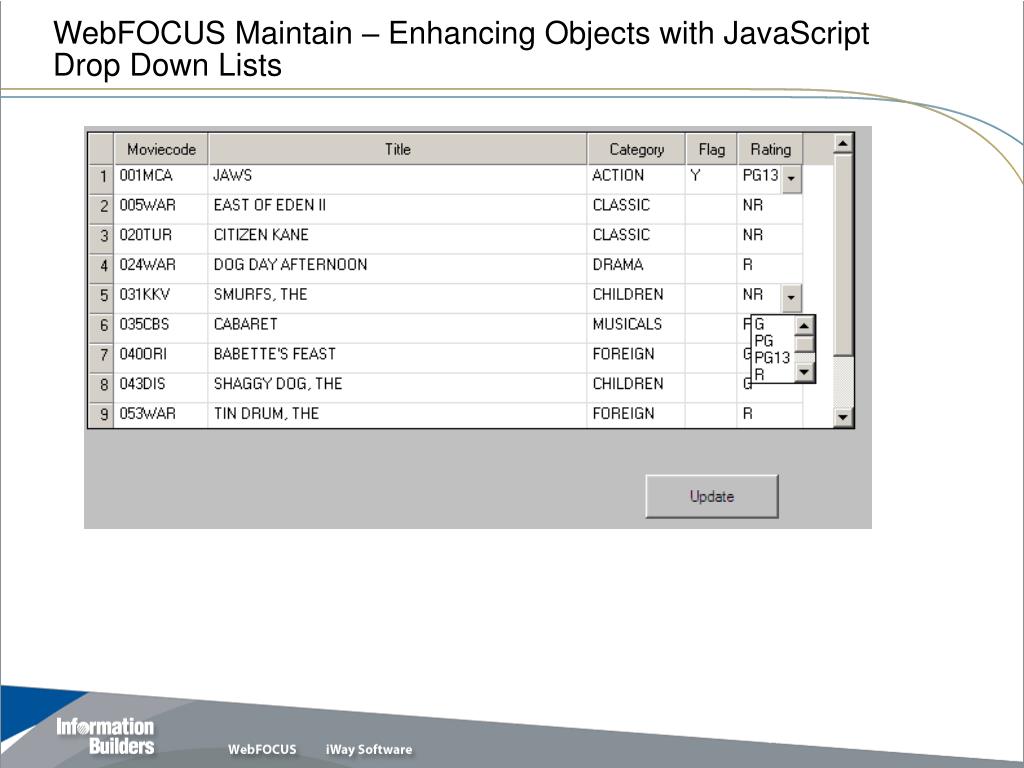1024x768 pixels.
Task: Pick the G option in the rating list
Action: pyautogui.click(x=760, y=325)
